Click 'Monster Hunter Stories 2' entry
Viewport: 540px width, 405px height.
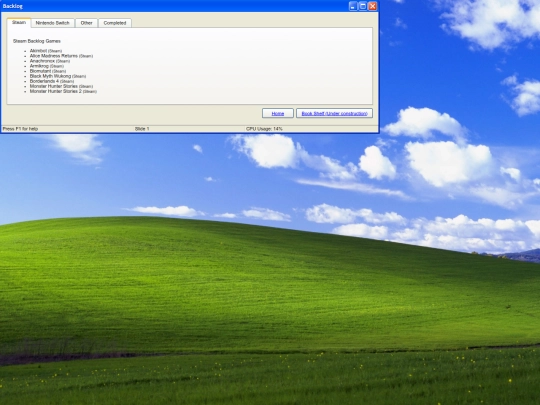pyautogui.click(x=63, y=92)
